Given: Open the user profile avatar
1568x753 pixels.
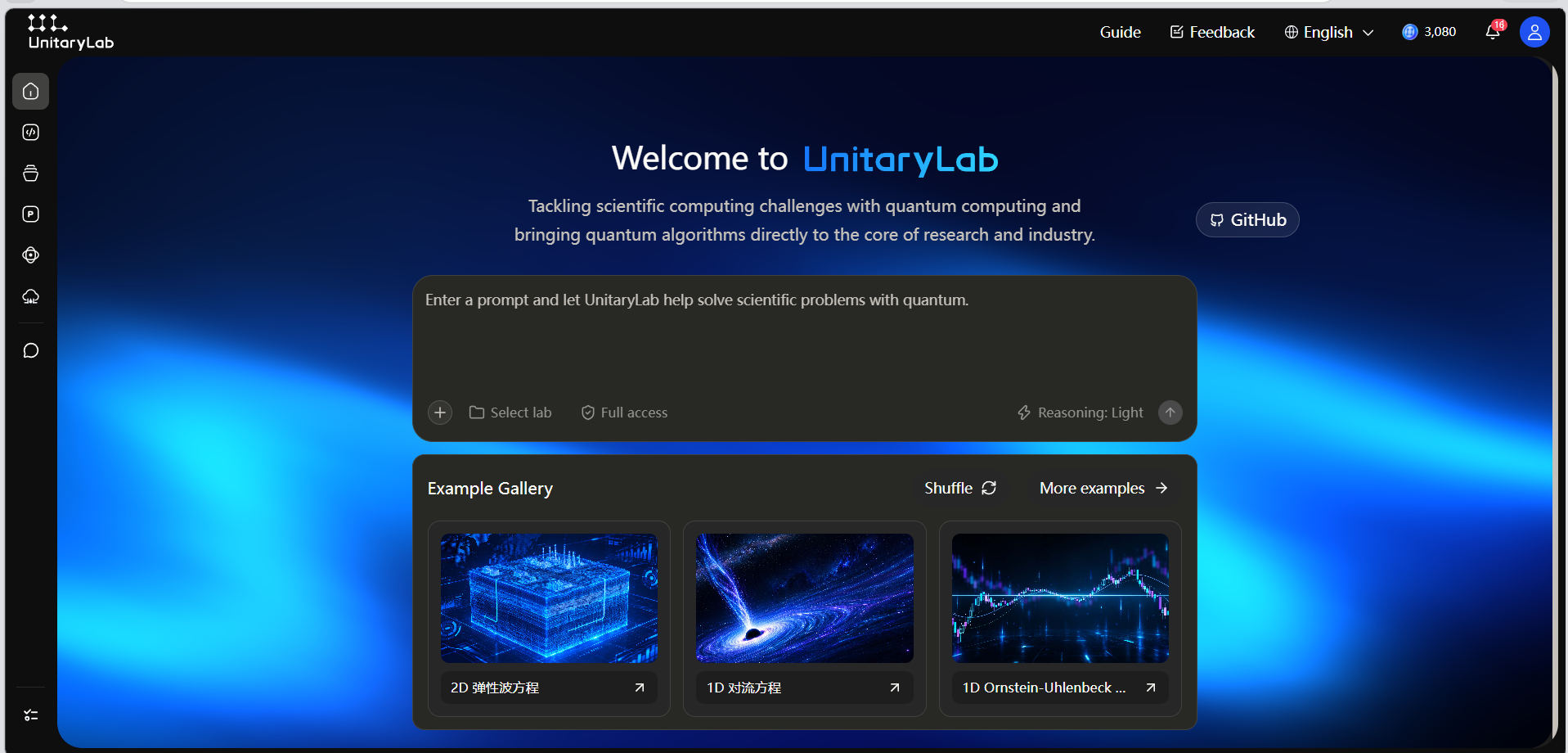Looking at the screenshot, I should click(x=1534, y=32).
